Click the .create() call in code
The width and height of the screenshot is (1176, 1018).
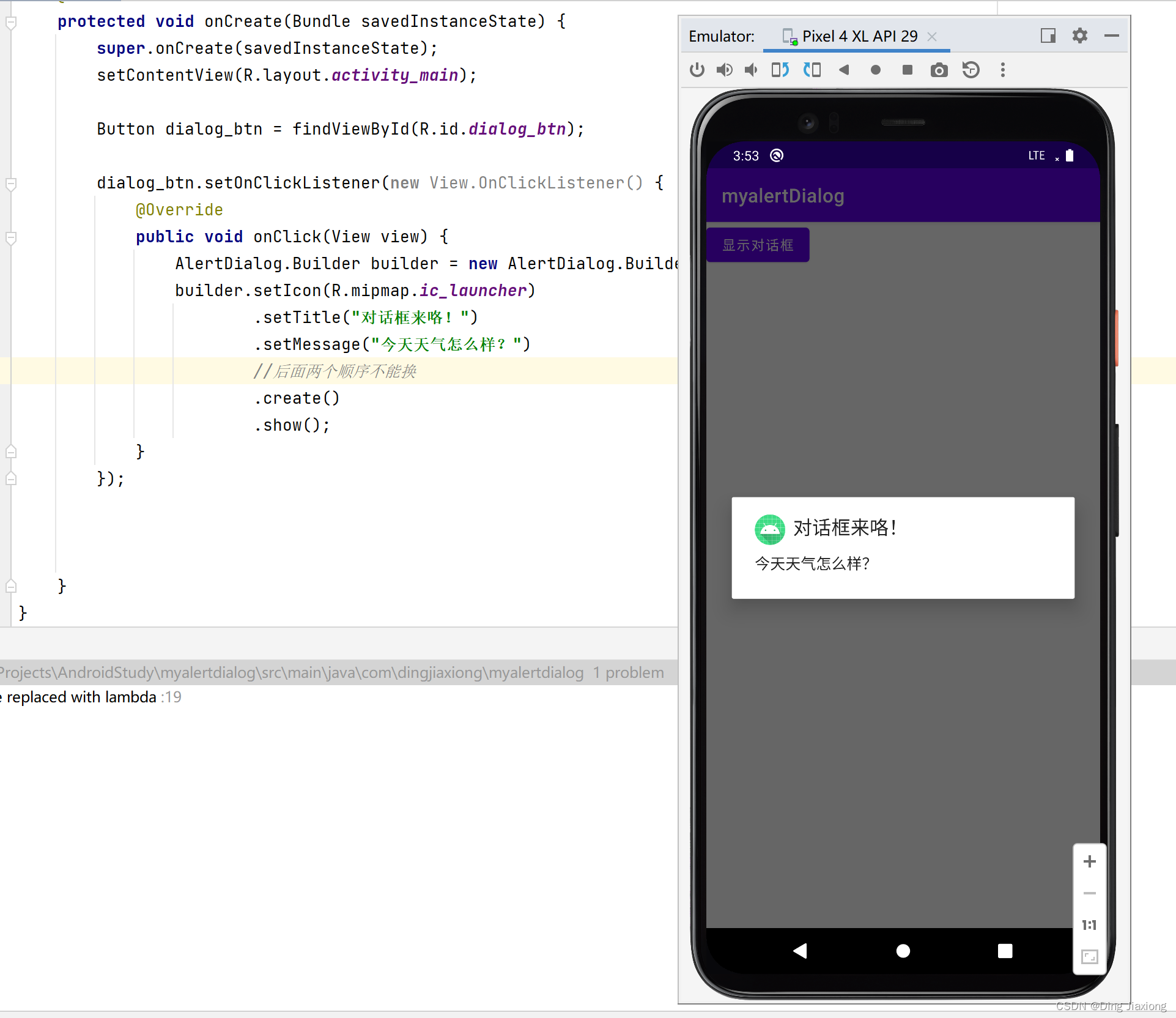coord(297,398)
